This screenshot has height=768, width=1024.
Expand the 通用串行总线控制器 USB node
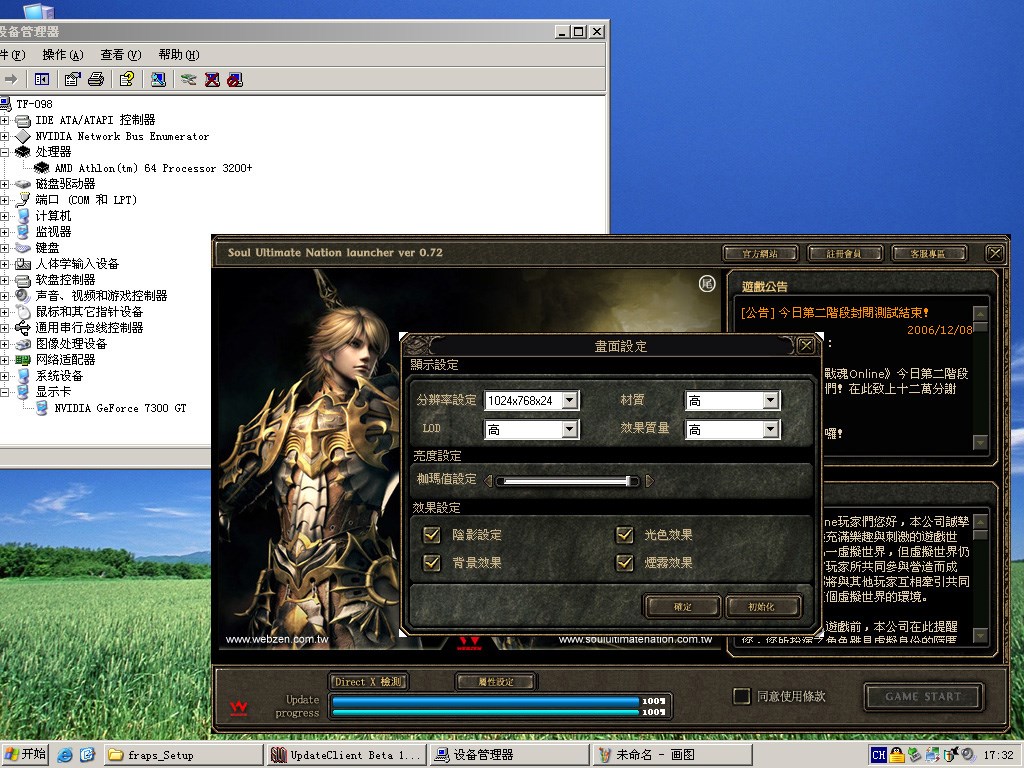[x=5, y=328]
